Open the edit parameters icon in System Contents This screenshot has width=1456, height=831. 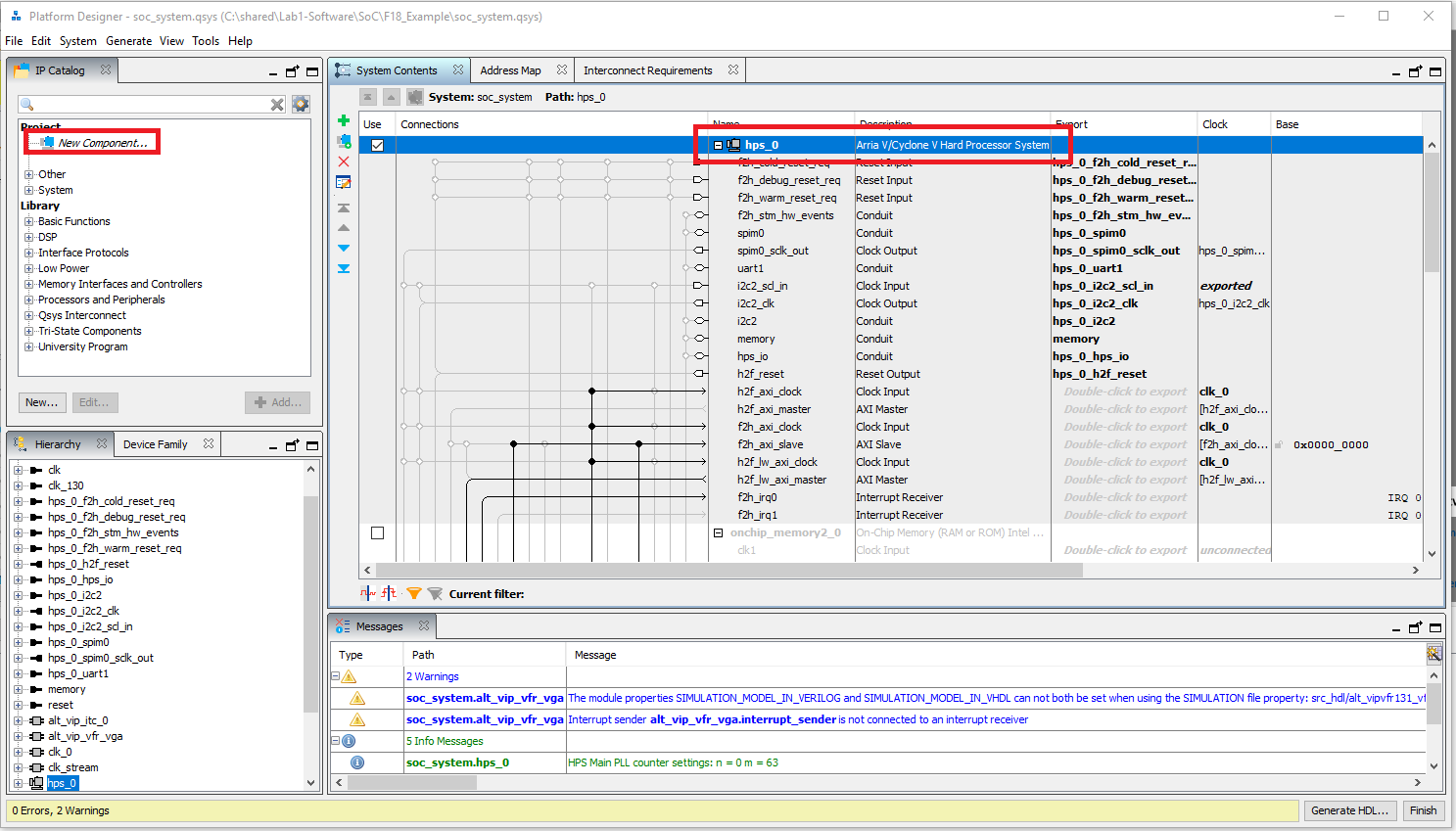344,182
